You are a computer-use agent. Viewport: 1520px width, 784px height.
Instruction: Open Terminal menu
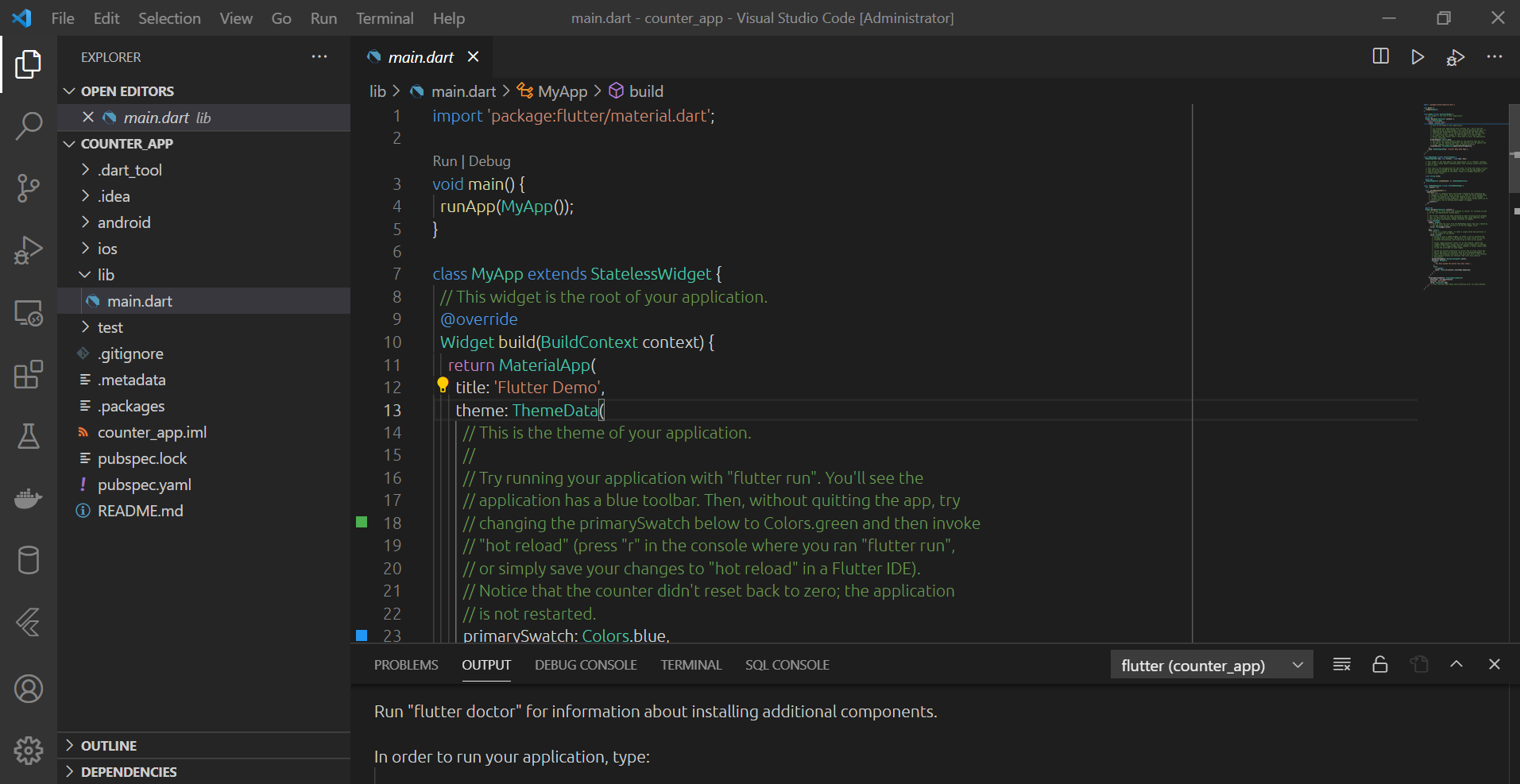pos(385,18)
